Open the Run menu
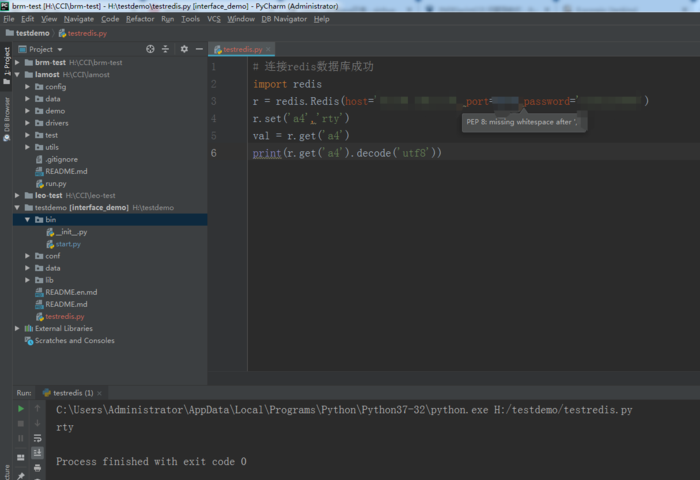This screenshot has height=480, width=700. 167,19
